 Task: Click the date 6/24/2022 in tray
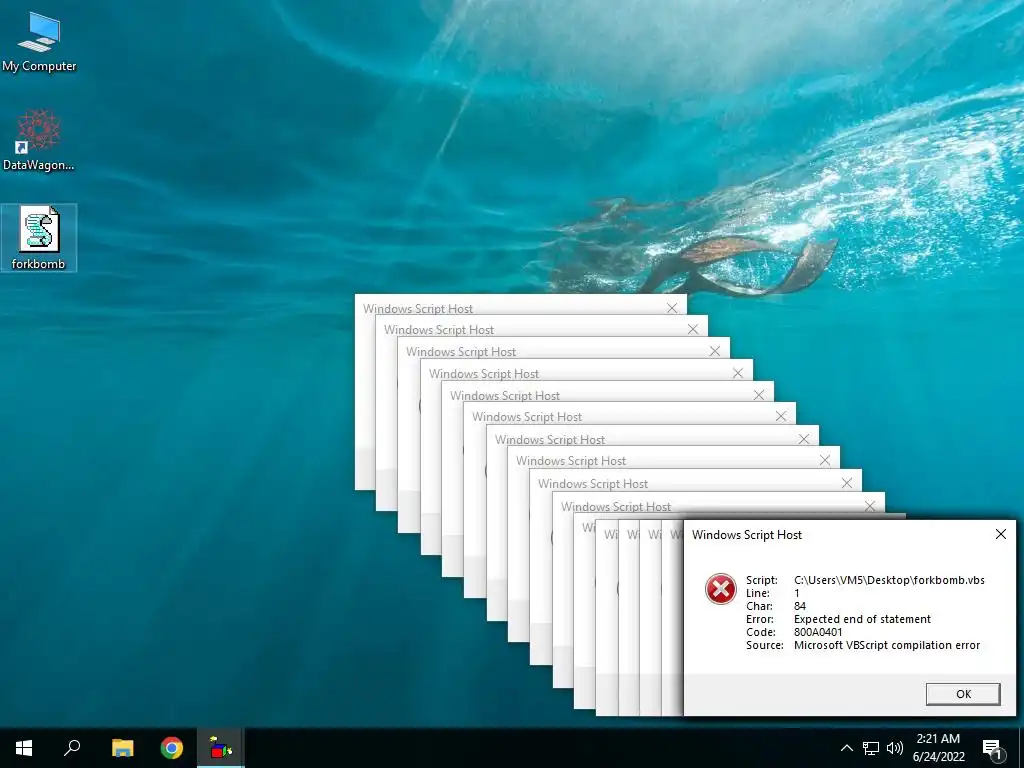(938, 757)
